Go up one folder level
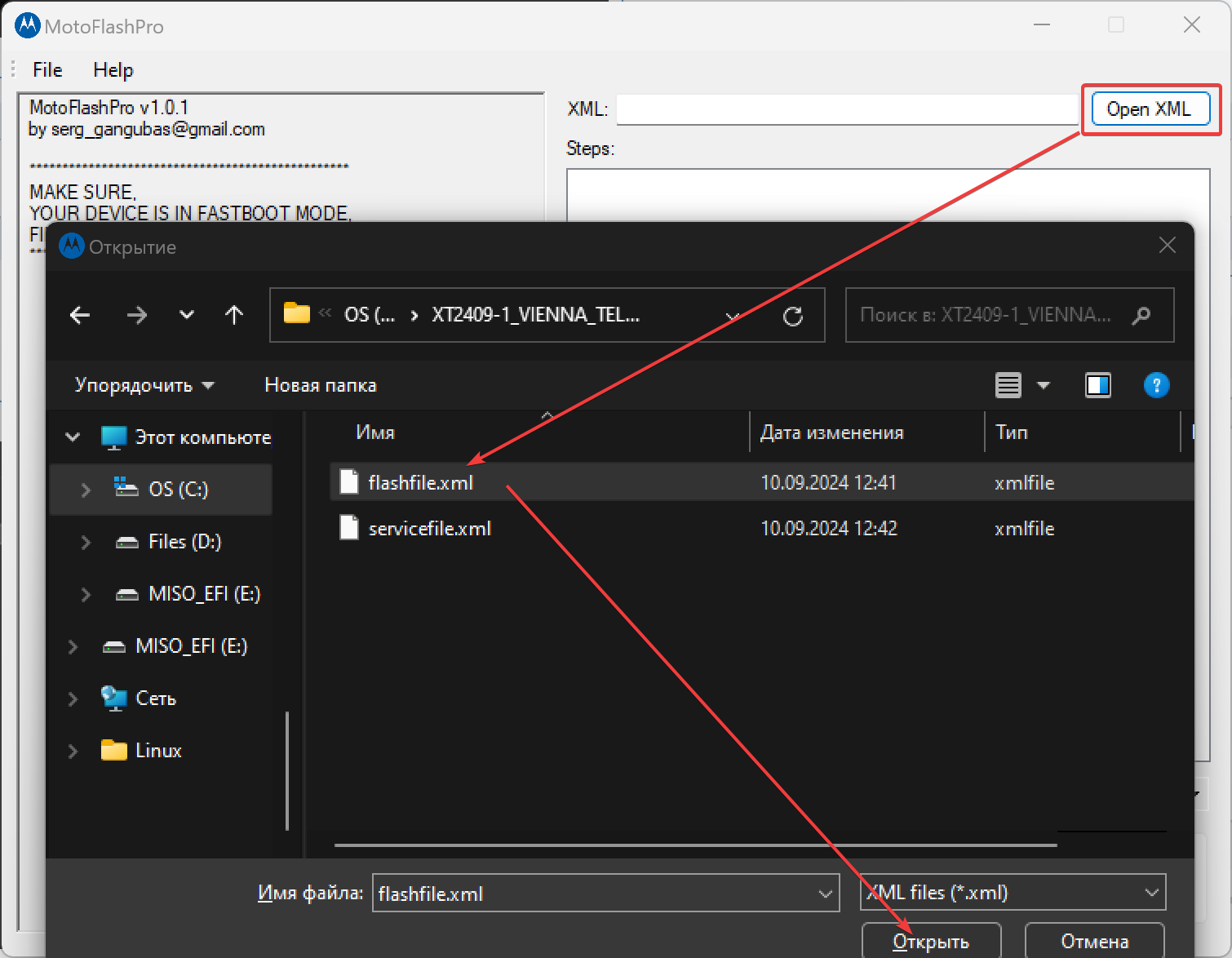Image resolution: width=1232 pixels, height=958 pixels. [234, 315]
